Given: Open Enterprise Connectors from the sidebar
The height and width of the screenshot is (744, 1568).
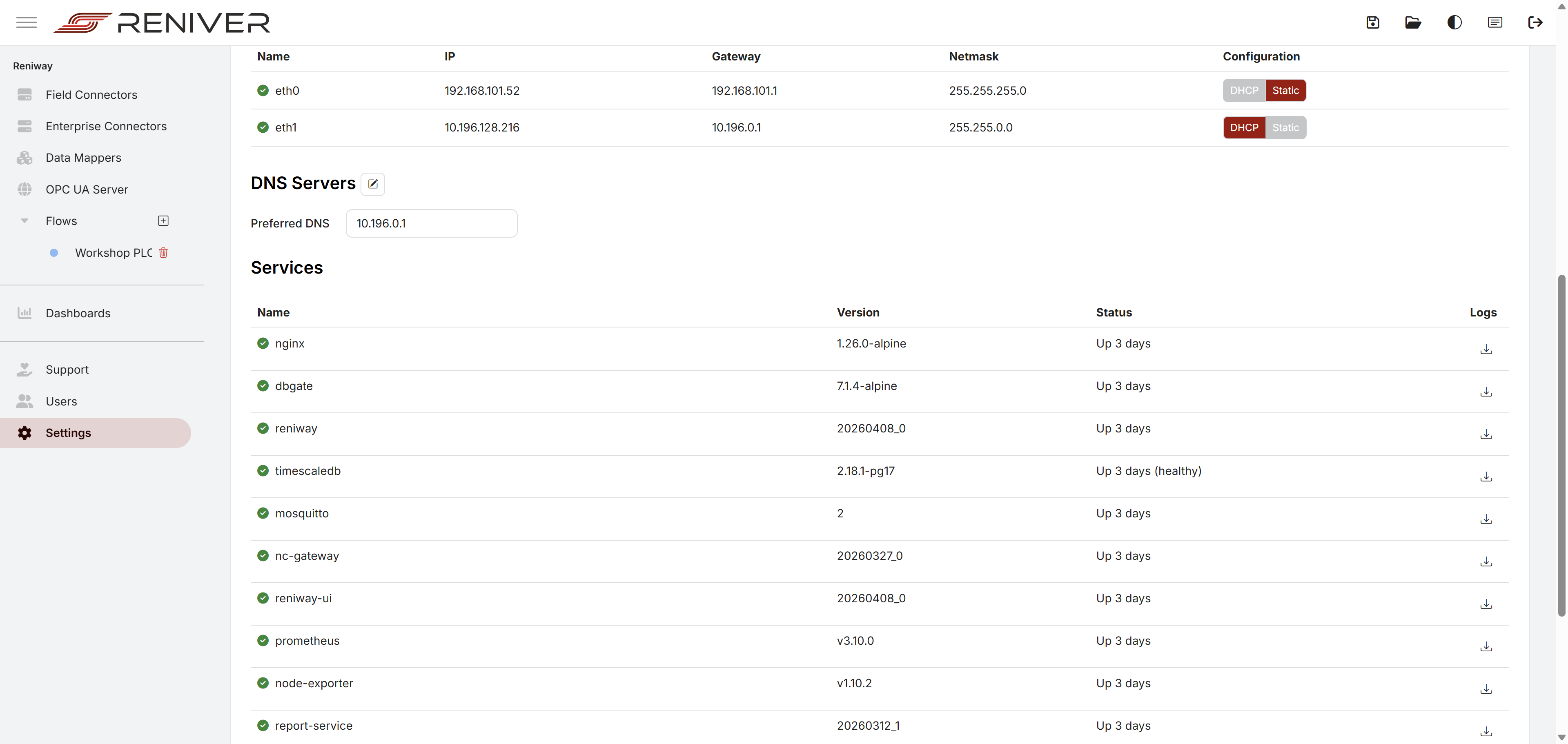Looking at the screenshot, I should coord(106,126).
